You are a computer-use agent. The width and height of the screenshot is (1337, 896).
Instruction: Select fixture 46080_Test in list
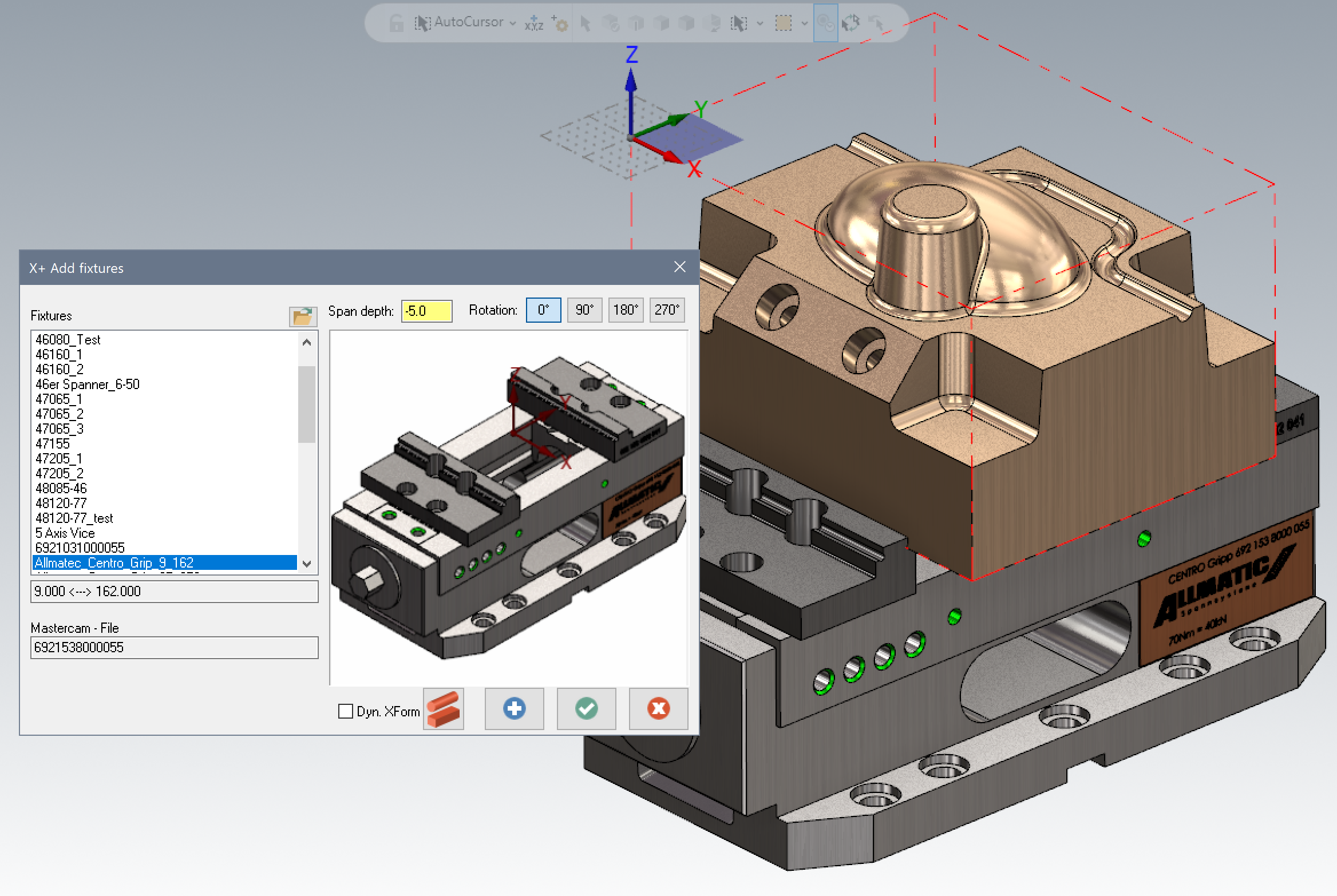pyautogui.click(x=165, y=340)
